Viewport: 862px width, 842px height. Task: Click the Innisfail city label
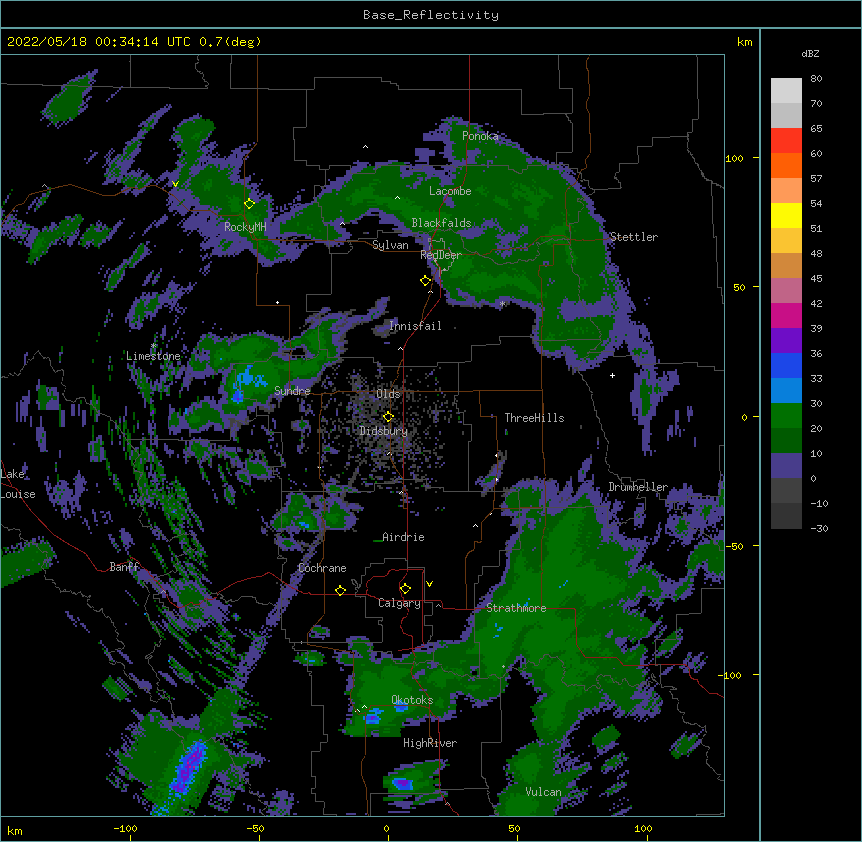tap(415, 326)
